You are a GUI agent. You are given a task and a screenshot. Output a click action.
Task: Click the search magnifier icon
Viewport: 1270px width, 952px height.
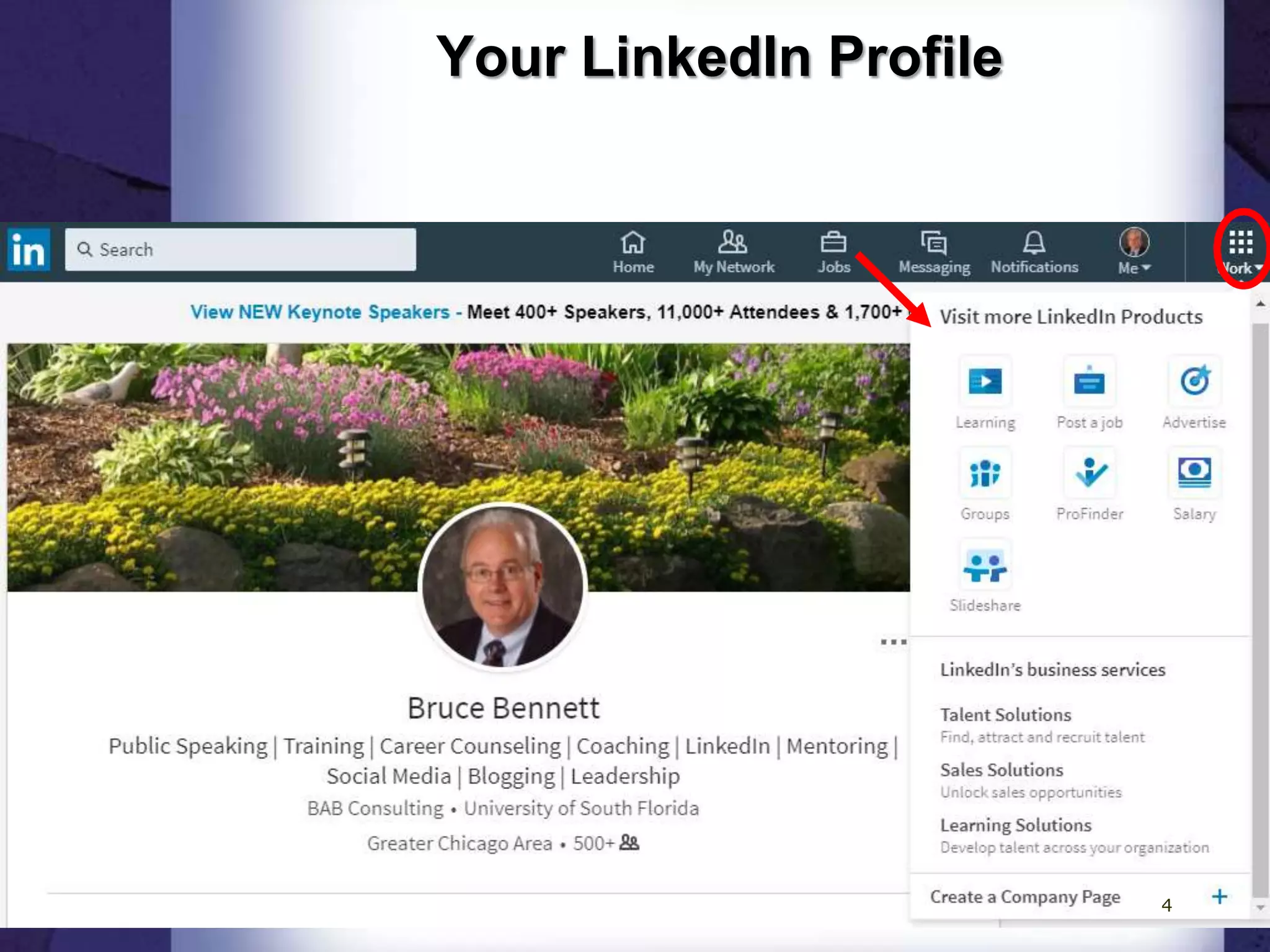(x=85, y=249)
